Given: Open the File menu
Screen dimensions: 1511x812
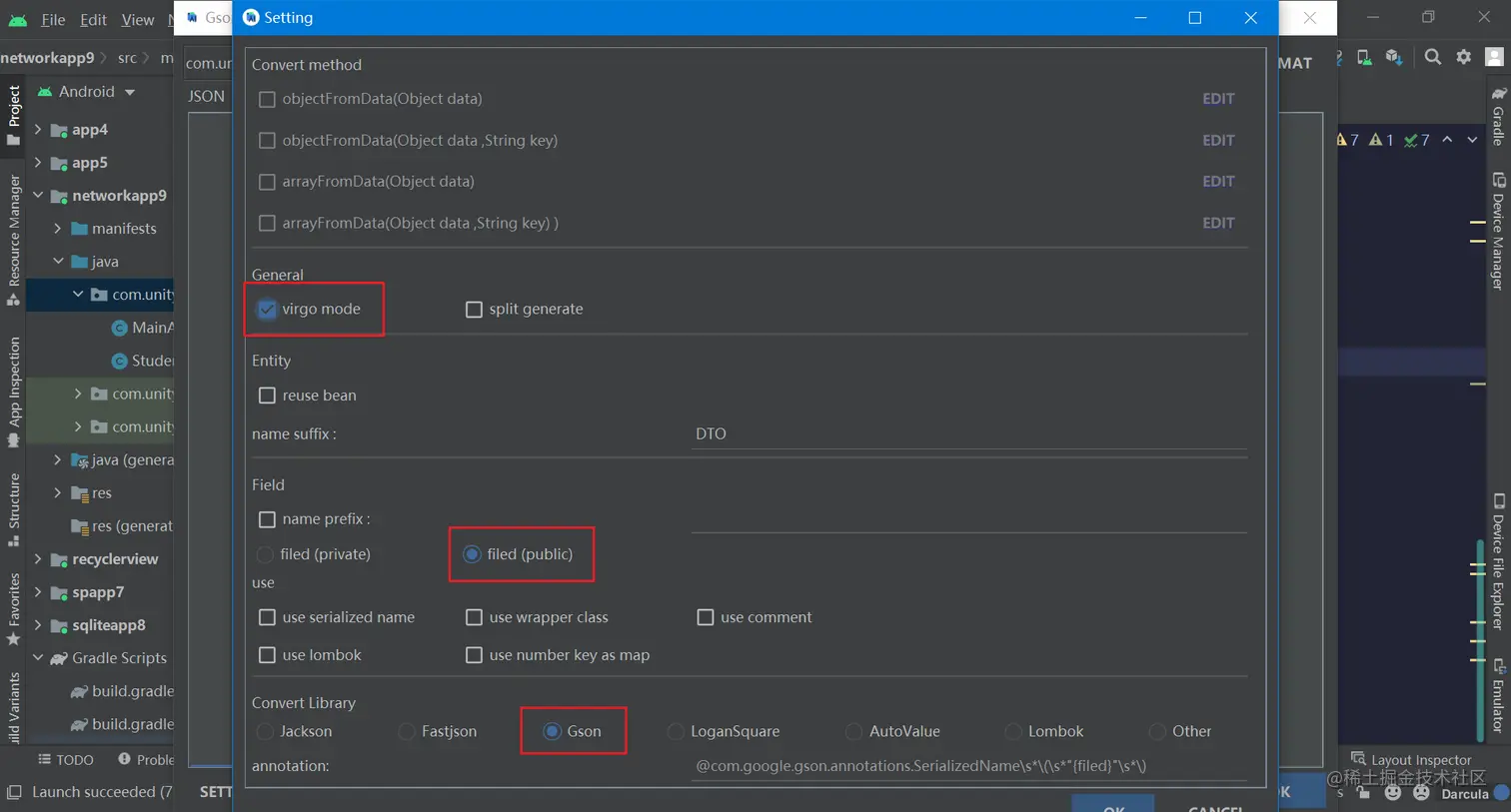Looking at the screenshot, I should click(x=53, y=20).
